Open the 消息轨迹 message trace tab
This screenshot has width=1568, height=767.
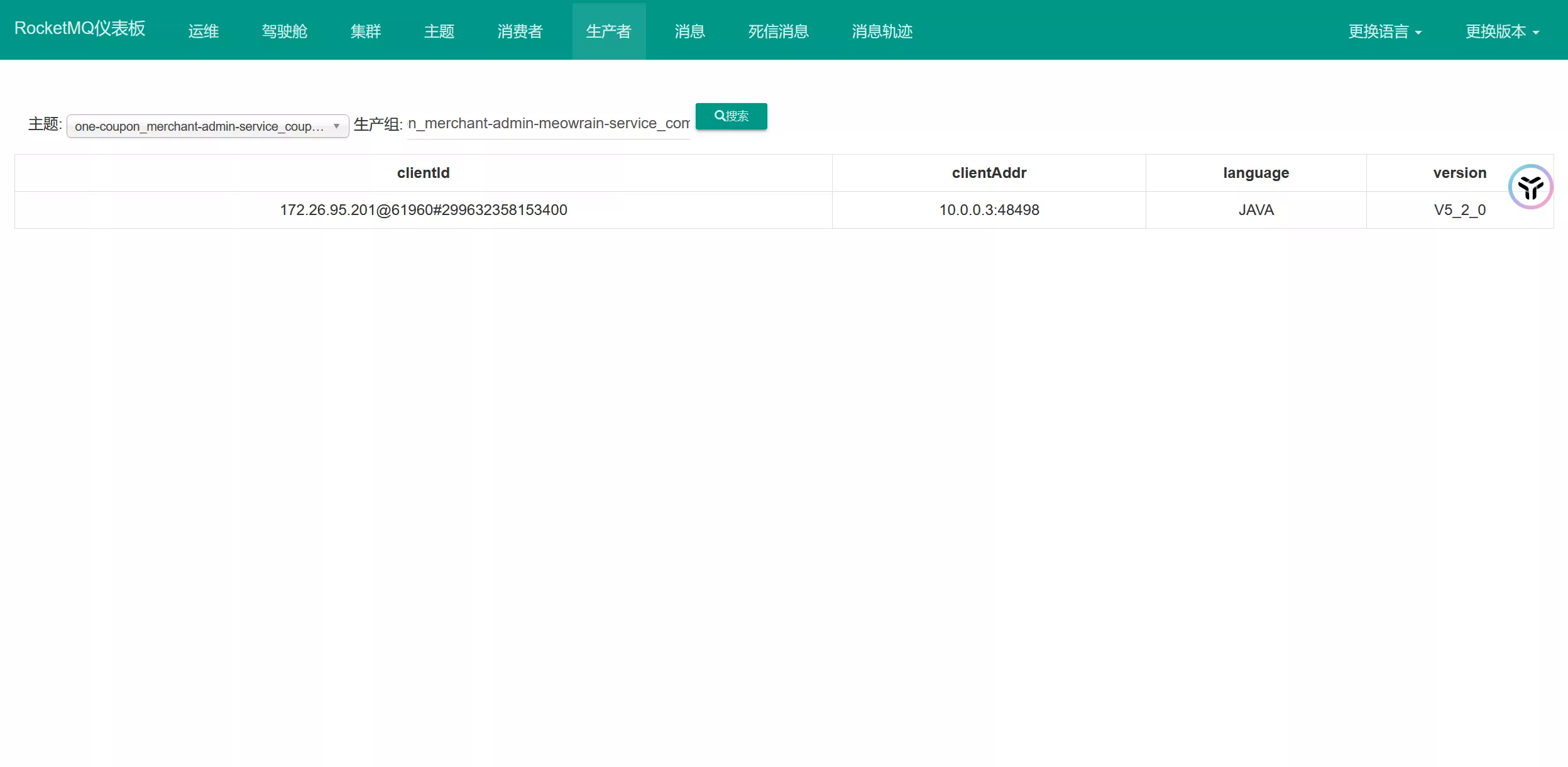click(x=882, y=31)
